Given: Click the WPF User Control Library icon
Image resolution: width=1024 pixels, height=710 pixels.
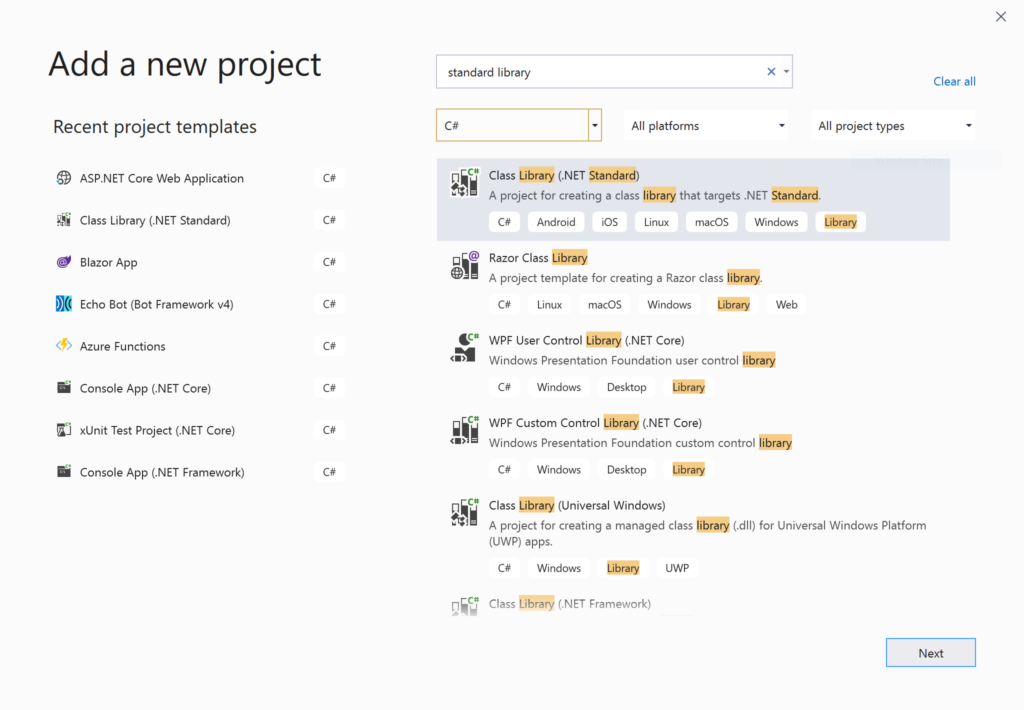Looking at the screenshot, I should pos(464,347).
